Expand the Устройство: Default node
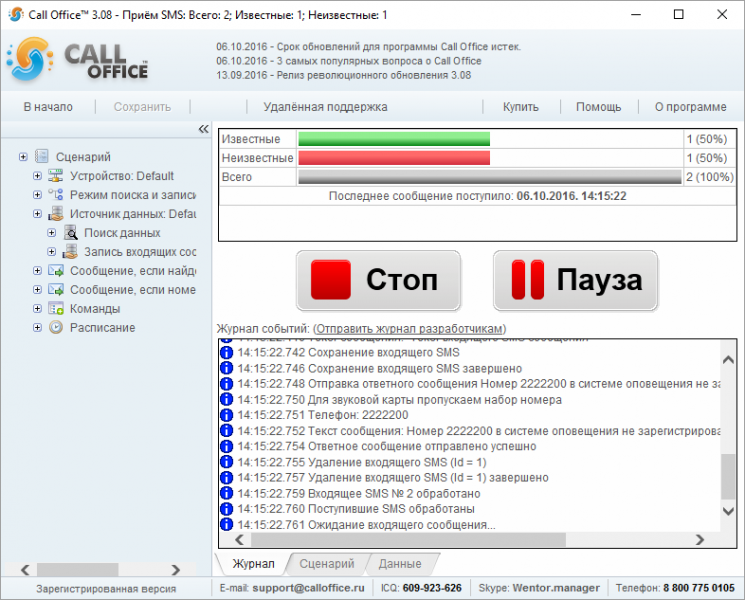This screenshot has height=600, width=745. pyautogui.click(x=37, y=176)
